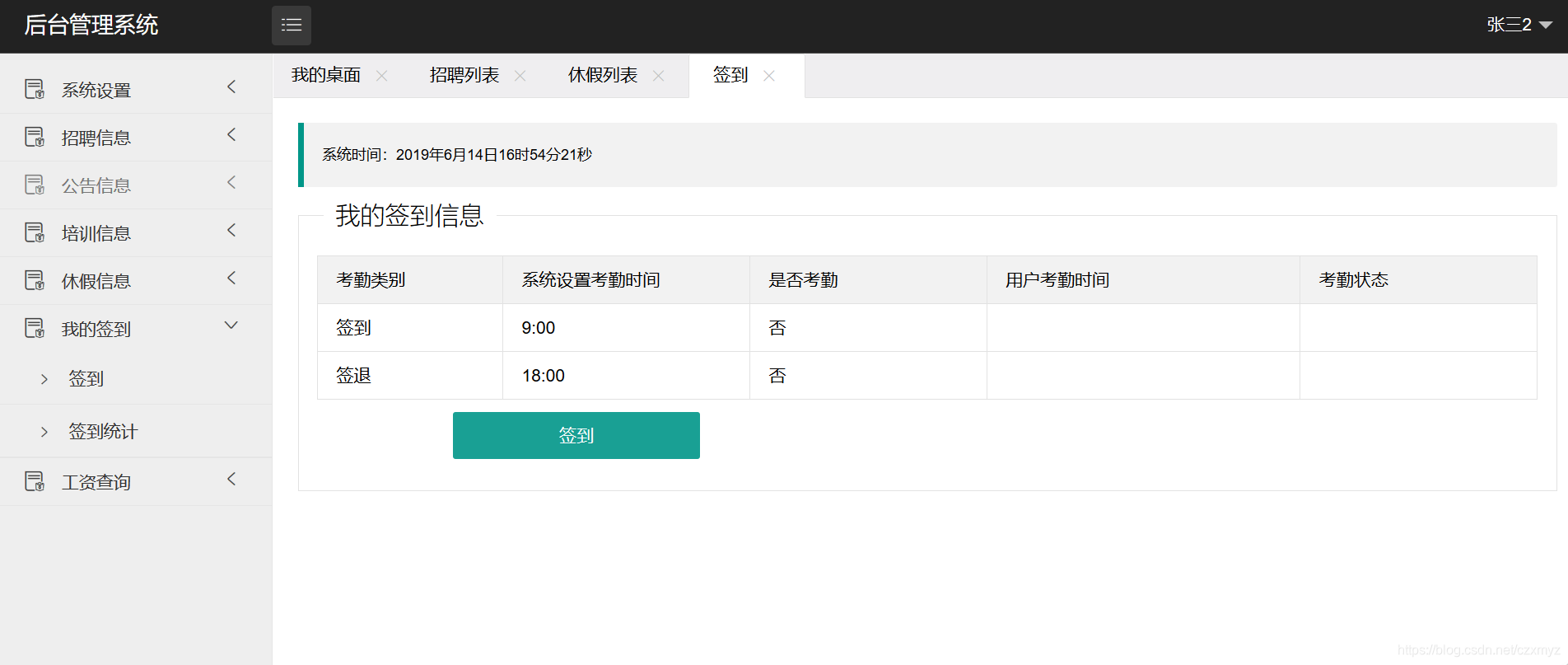Toggle the sidebar collapse menu icon
The height and width of the screenshot is (665, 1568).
click(292, 25)
